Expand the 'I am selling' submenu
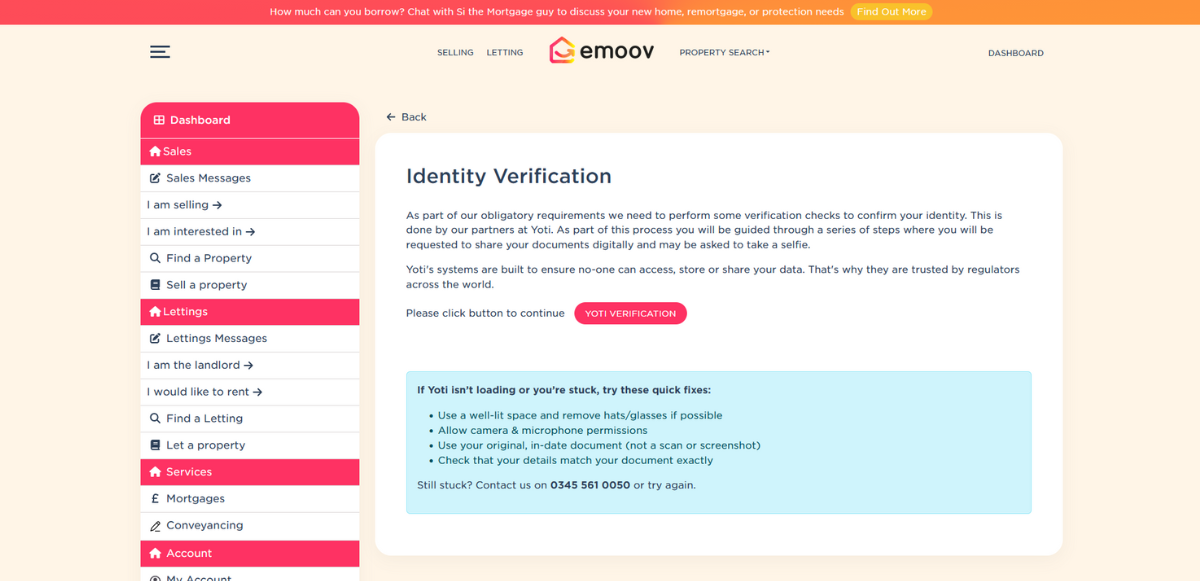The height and width of the screenshot is (581, 1200). (185, 205)
